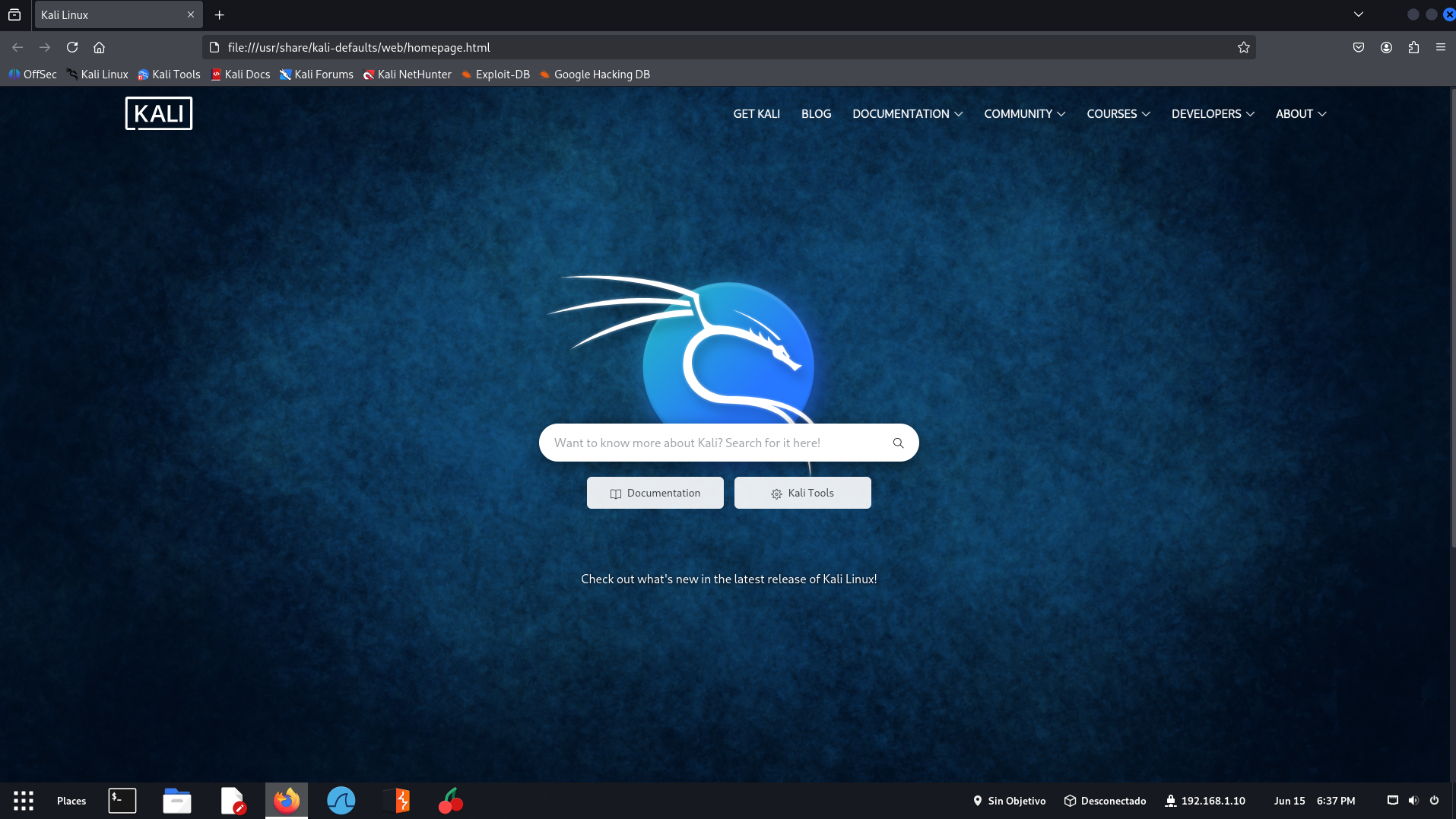Click the Desconectado VPN indicator
This screenshot has width=1456, height=819.
[1105, 801]
